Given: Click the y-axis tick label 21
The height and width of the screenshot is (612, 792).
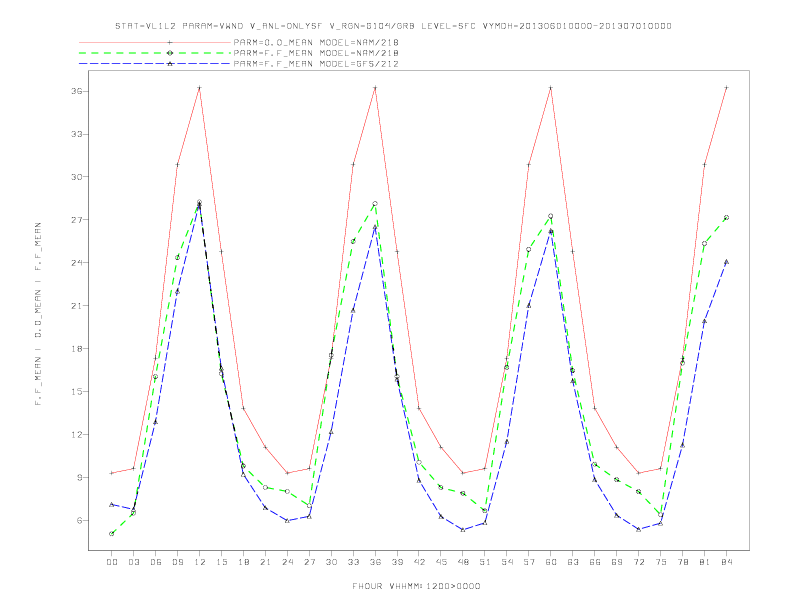Looking at the screenshot, I should tap(76, 305).
